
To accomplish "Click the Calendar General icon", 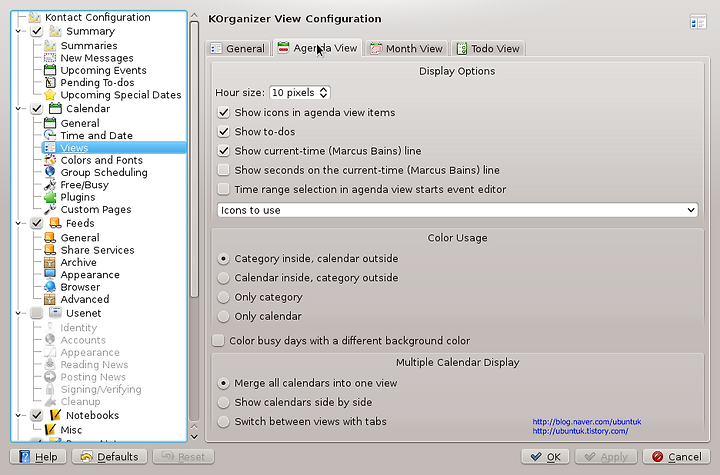I will pos(50,123).
